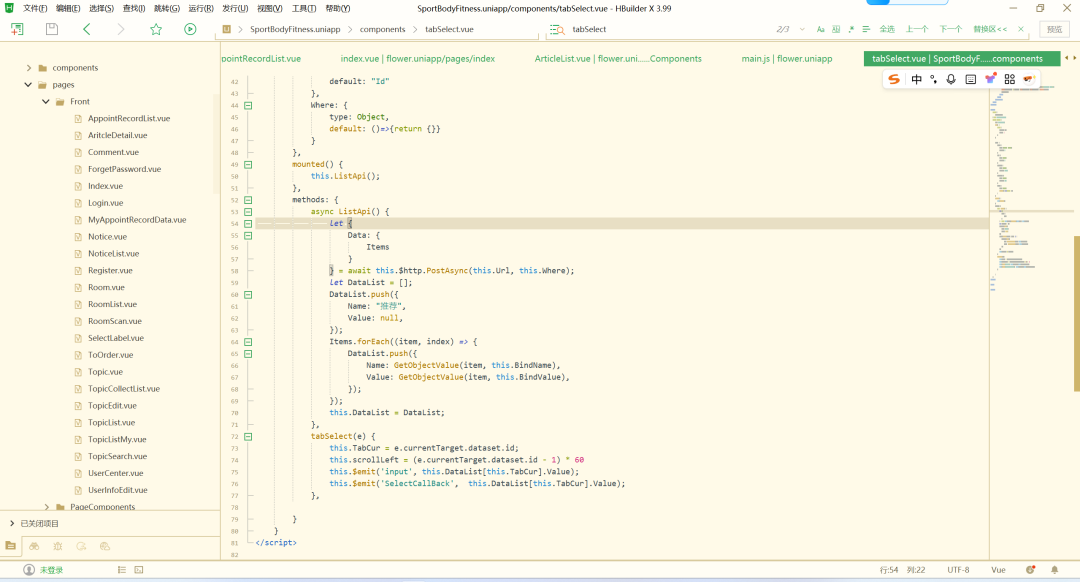Open TopicEdit.vue in the file tree
Image resolution: width=1080 pixels, height=582 pixels.
click(x=112, y=406)
